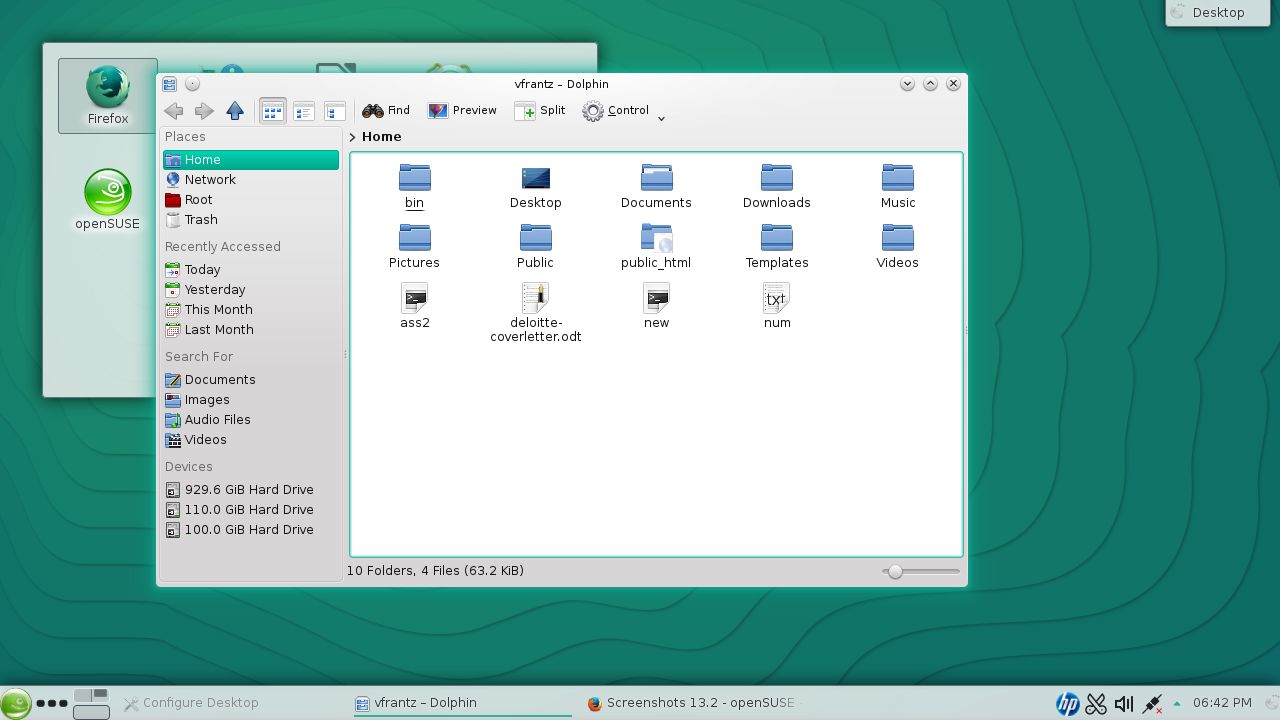Screen dimensions: 1280x720
Task: Open the Klipper clipboard scissors icon
Action: [1096, 704]
